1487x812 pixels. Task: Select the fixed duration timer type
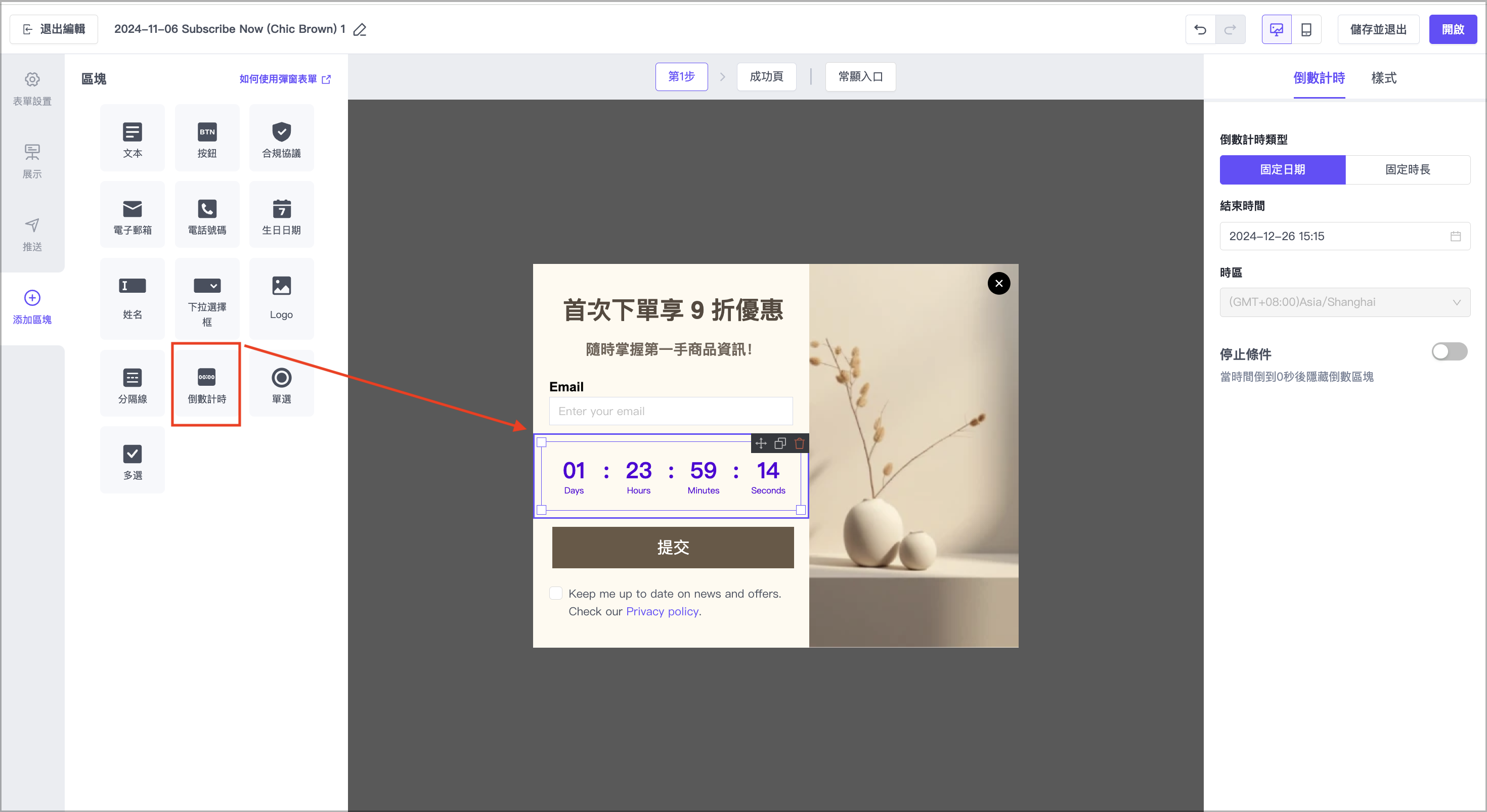(1407, 170)
